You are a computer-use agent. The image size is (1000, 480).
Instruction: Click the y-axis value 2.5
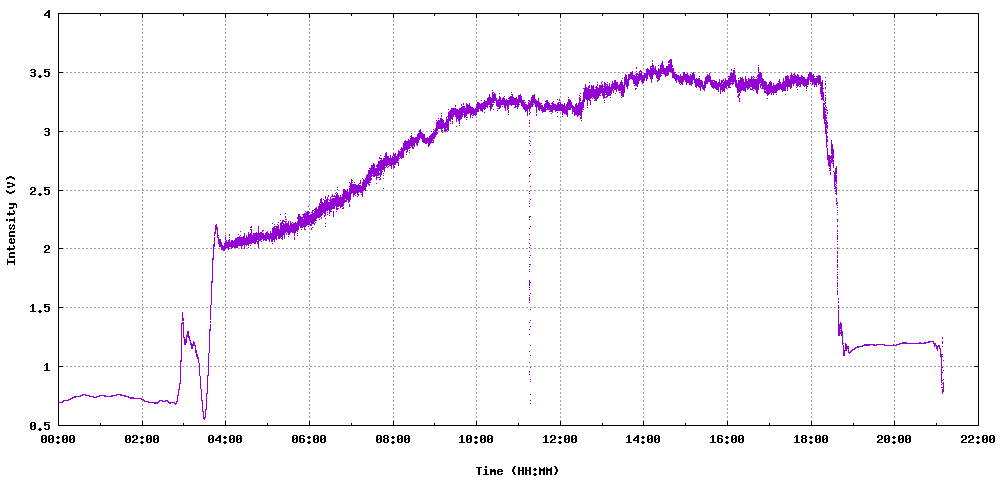(x=40, y=191)
